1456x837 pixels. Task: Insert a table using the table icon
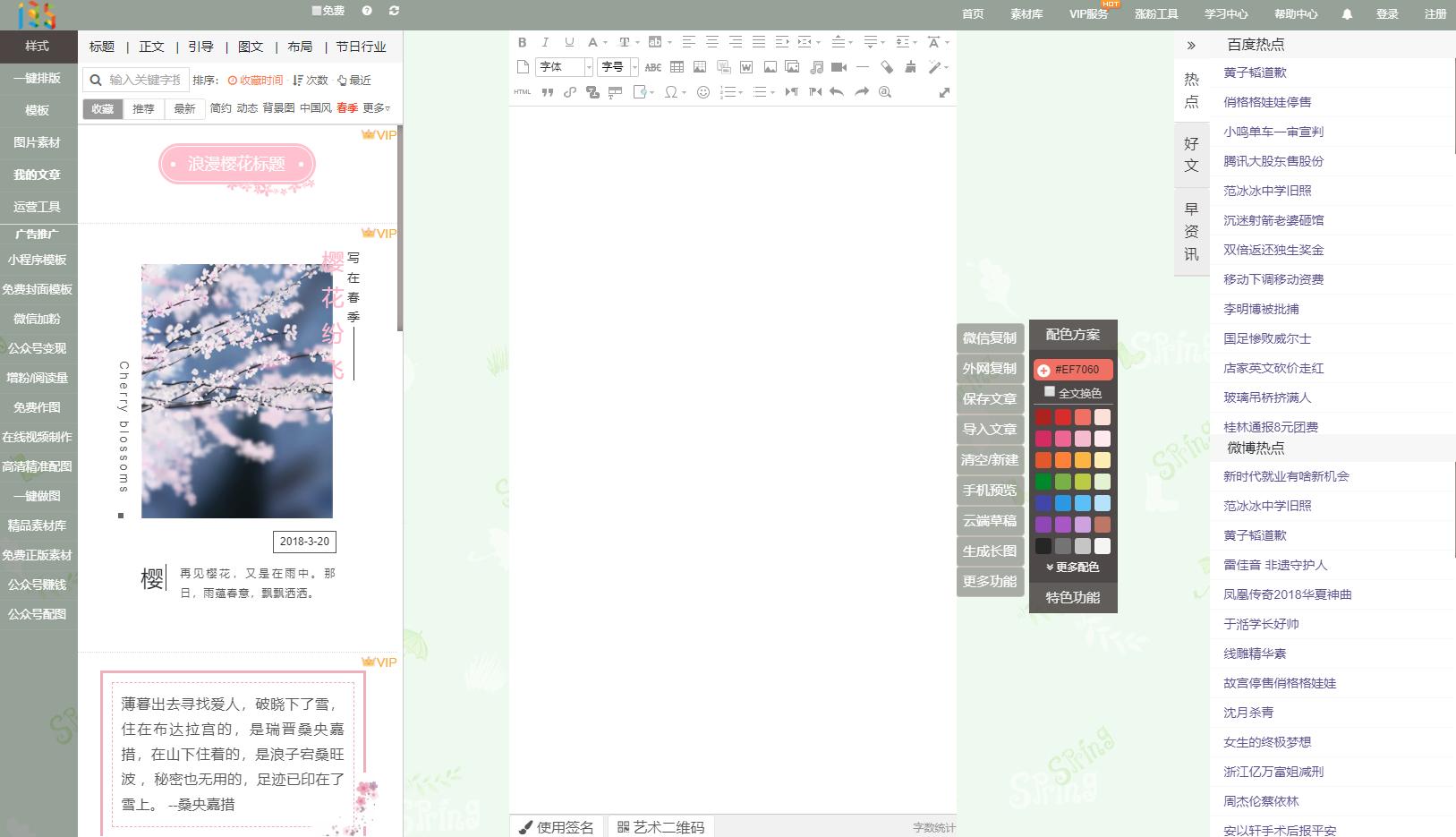coord(677,67)
